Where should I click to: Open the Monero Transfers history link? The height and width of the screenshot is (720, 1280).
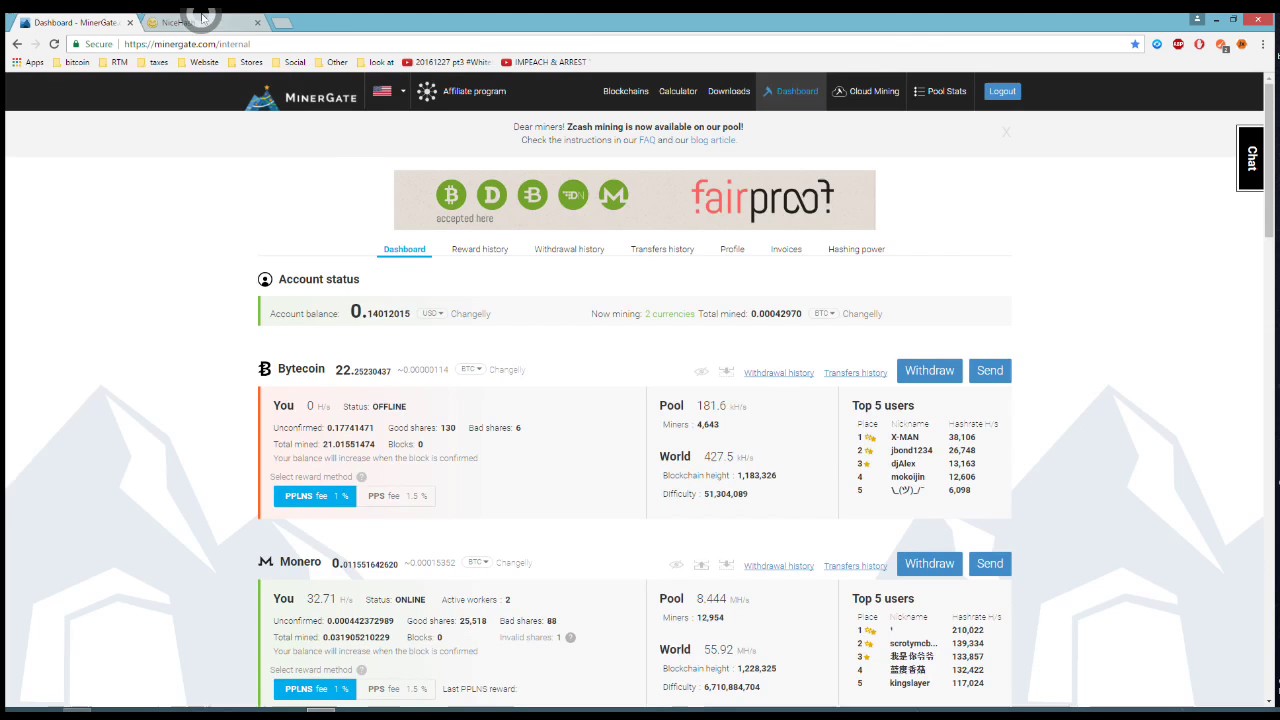tap(855, 566)
